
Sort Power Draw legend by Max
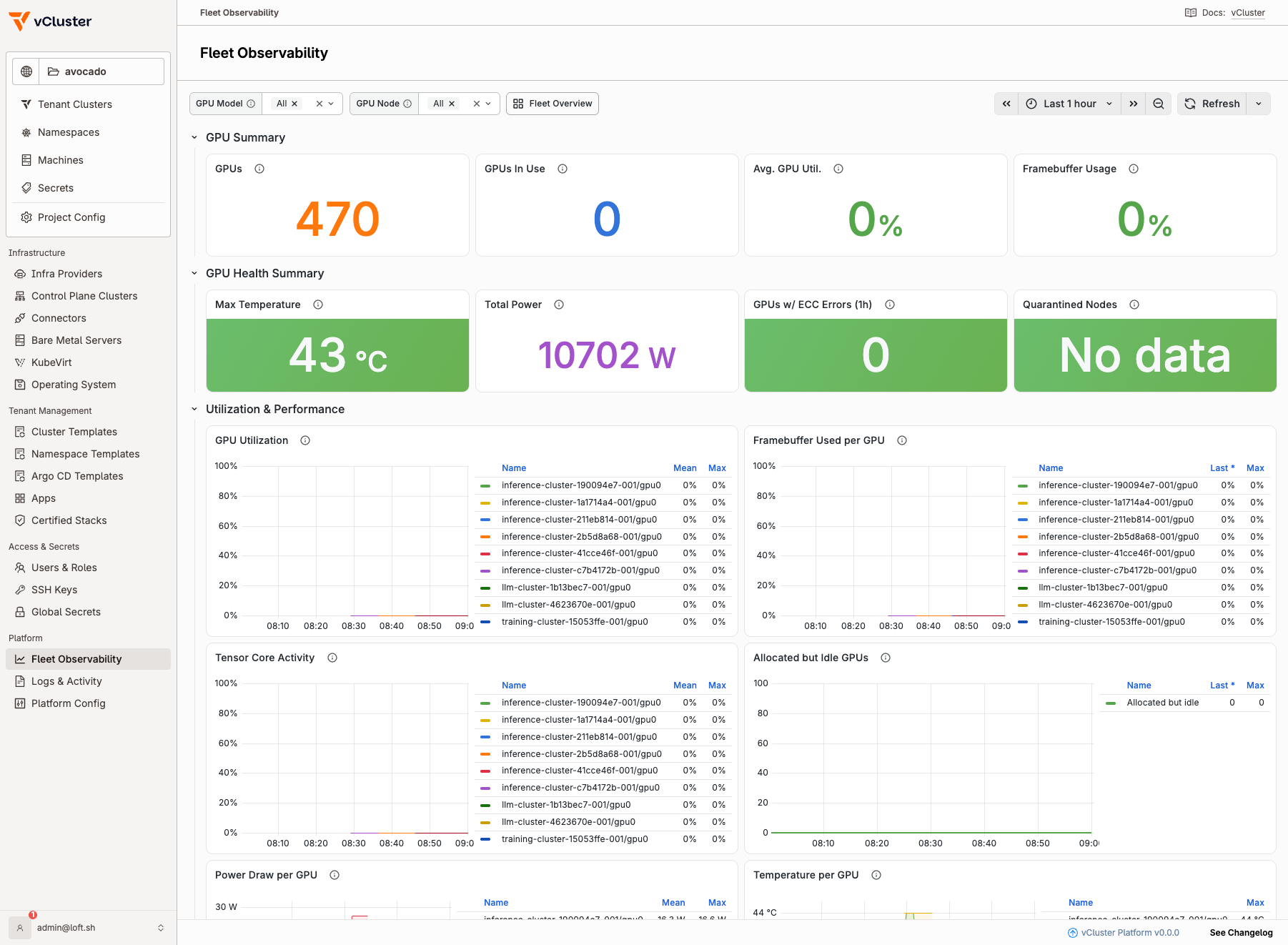(x=717, y=903)
